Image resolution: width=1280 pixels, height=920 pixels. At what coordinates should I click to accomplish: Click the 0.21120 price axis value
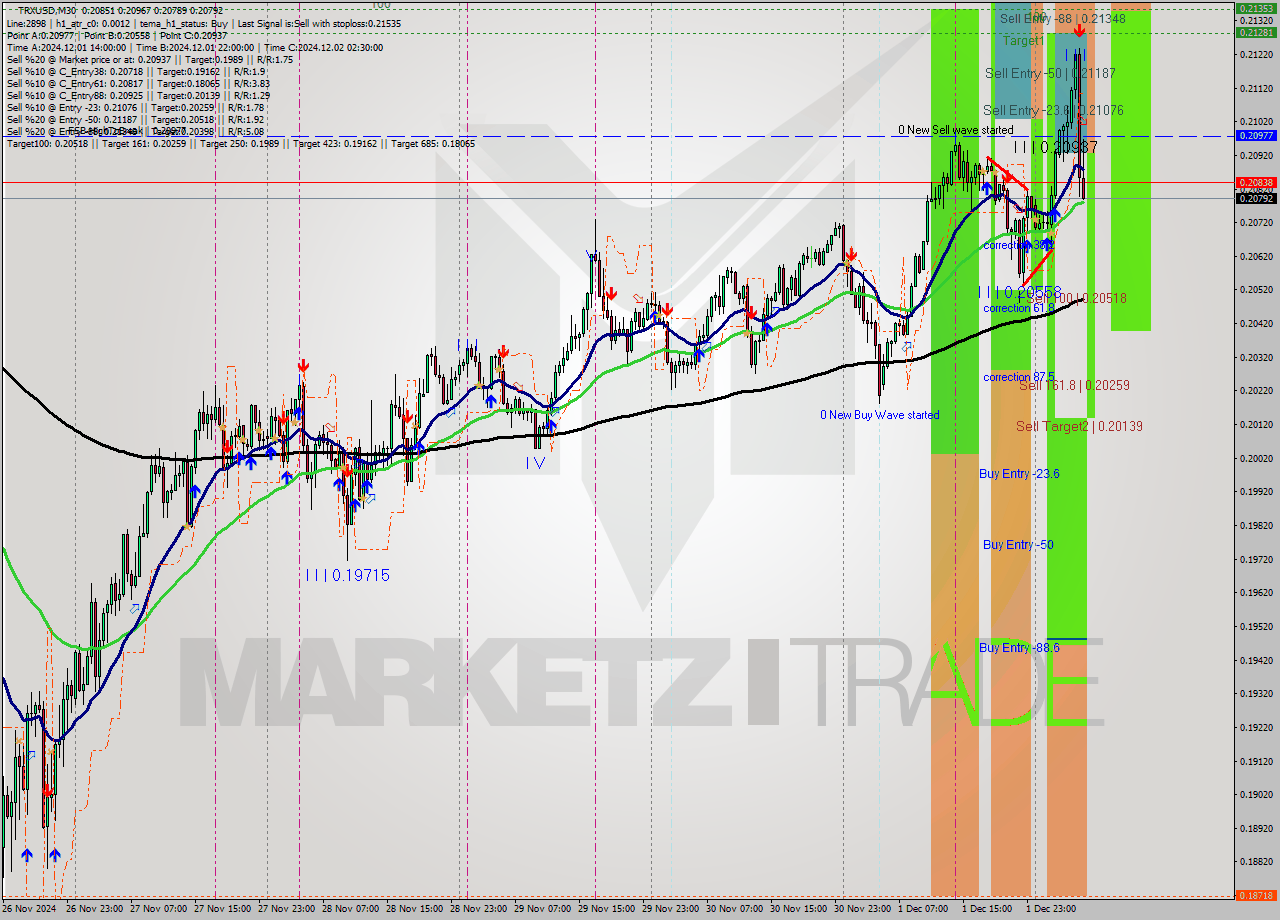[x=1257, y=88]
